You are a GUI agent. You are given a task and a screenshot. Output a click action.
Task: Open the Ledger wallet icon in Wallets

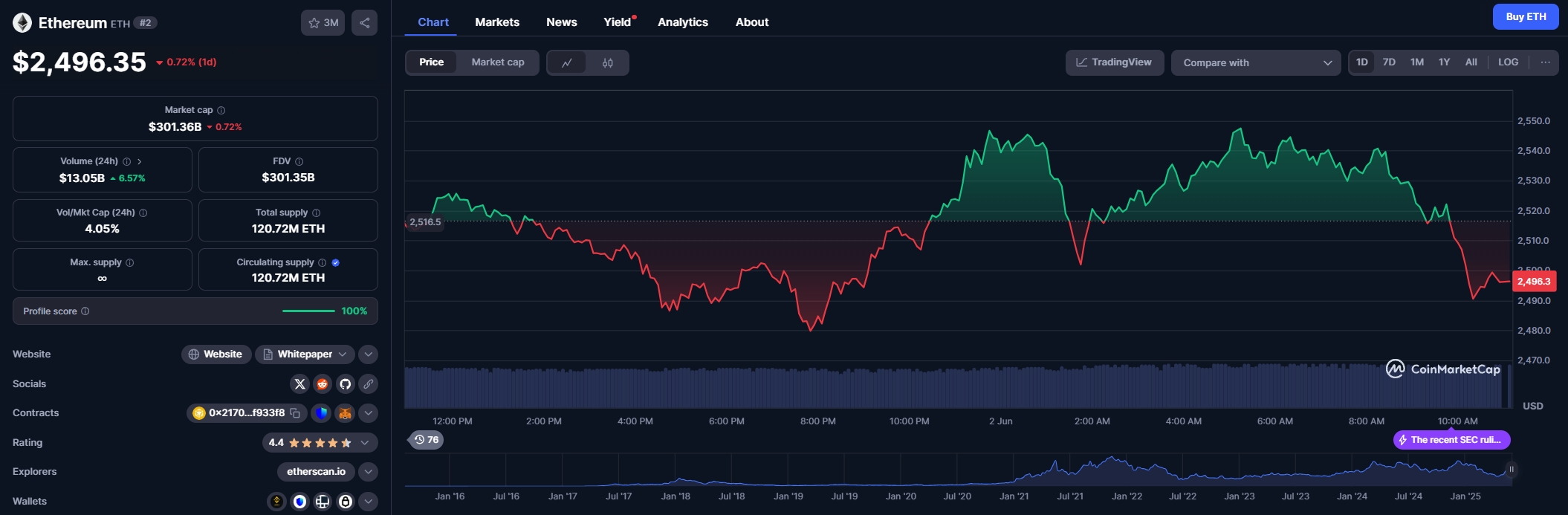pos(323,502)
